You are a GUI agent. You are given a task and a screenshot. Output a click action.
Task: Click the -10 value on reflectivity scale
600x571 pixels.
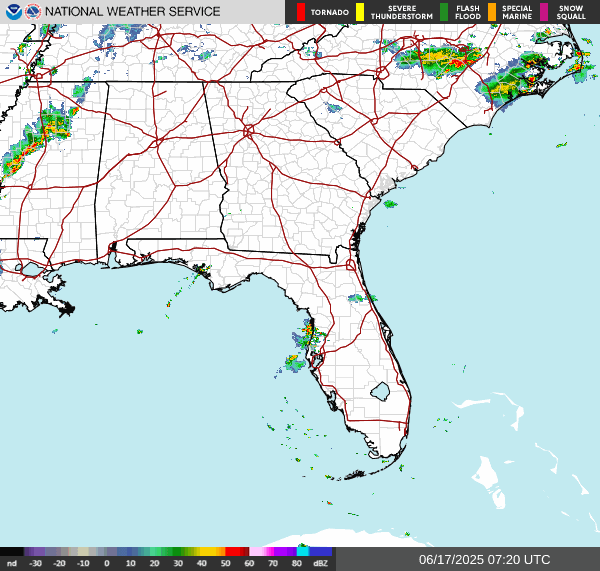[x=83, y=563]
